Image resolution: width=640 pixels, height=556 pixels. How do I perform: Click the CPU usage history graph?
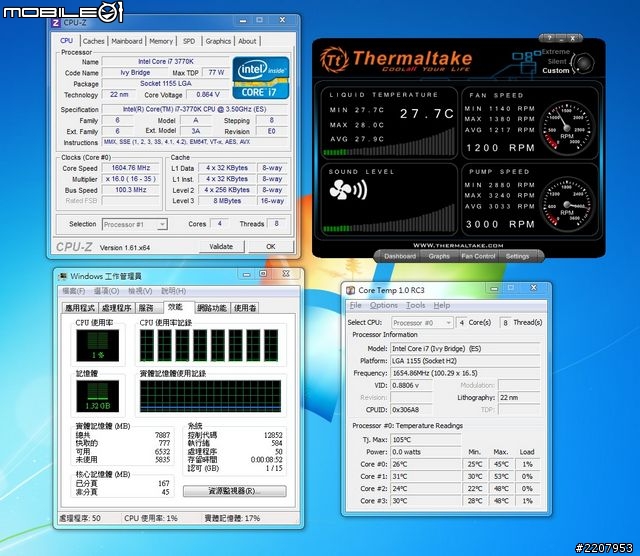coord(209,346)
